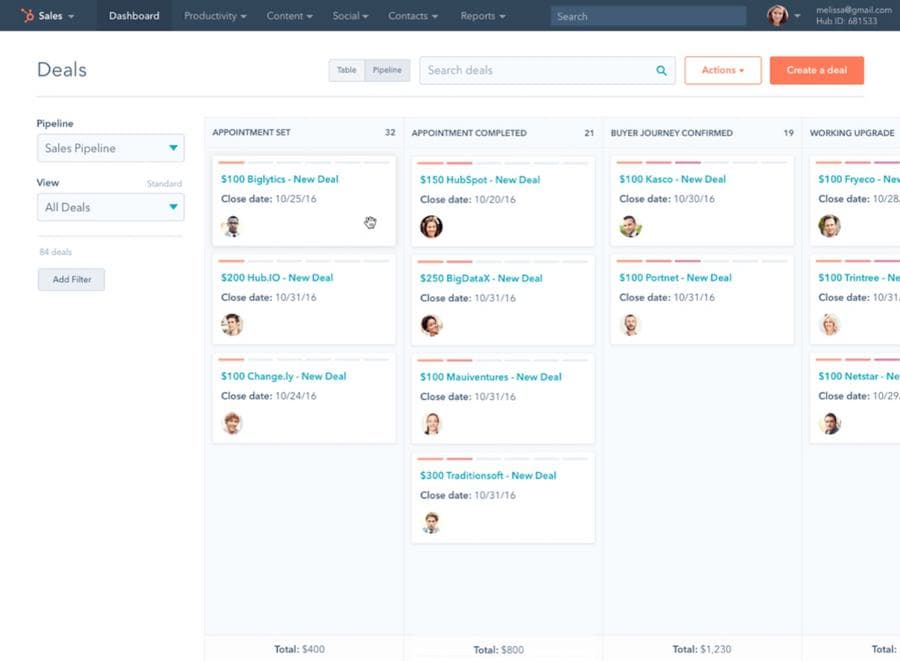Click the owner avatar on Trintree deal
900x661 pixels.
[829, 325]
